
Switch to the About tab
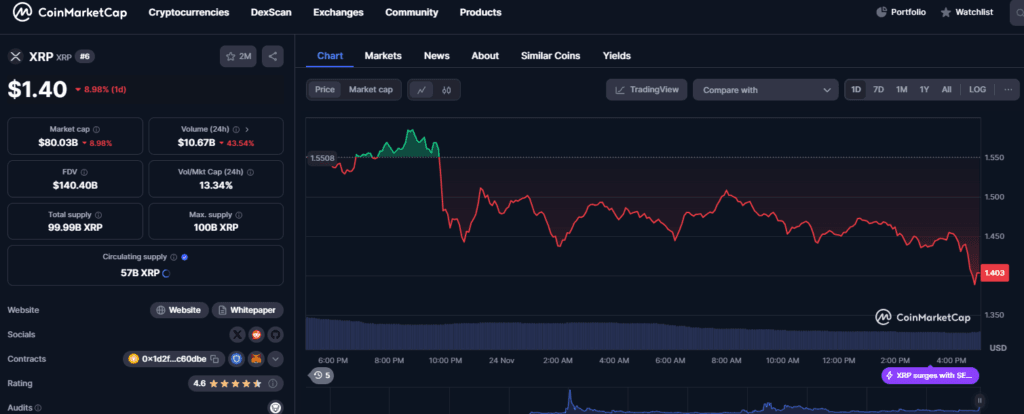485,56
